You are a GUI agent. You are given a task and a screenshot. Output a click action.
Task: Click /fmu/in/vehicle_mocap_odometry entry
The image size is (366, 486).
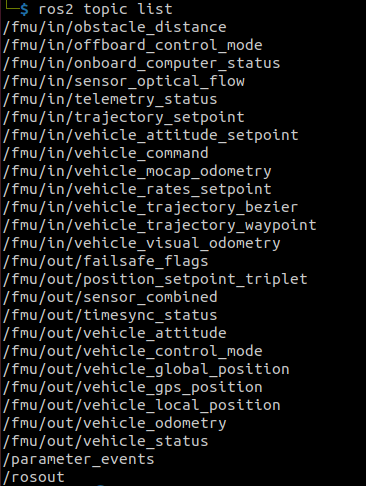click(137, 171)
